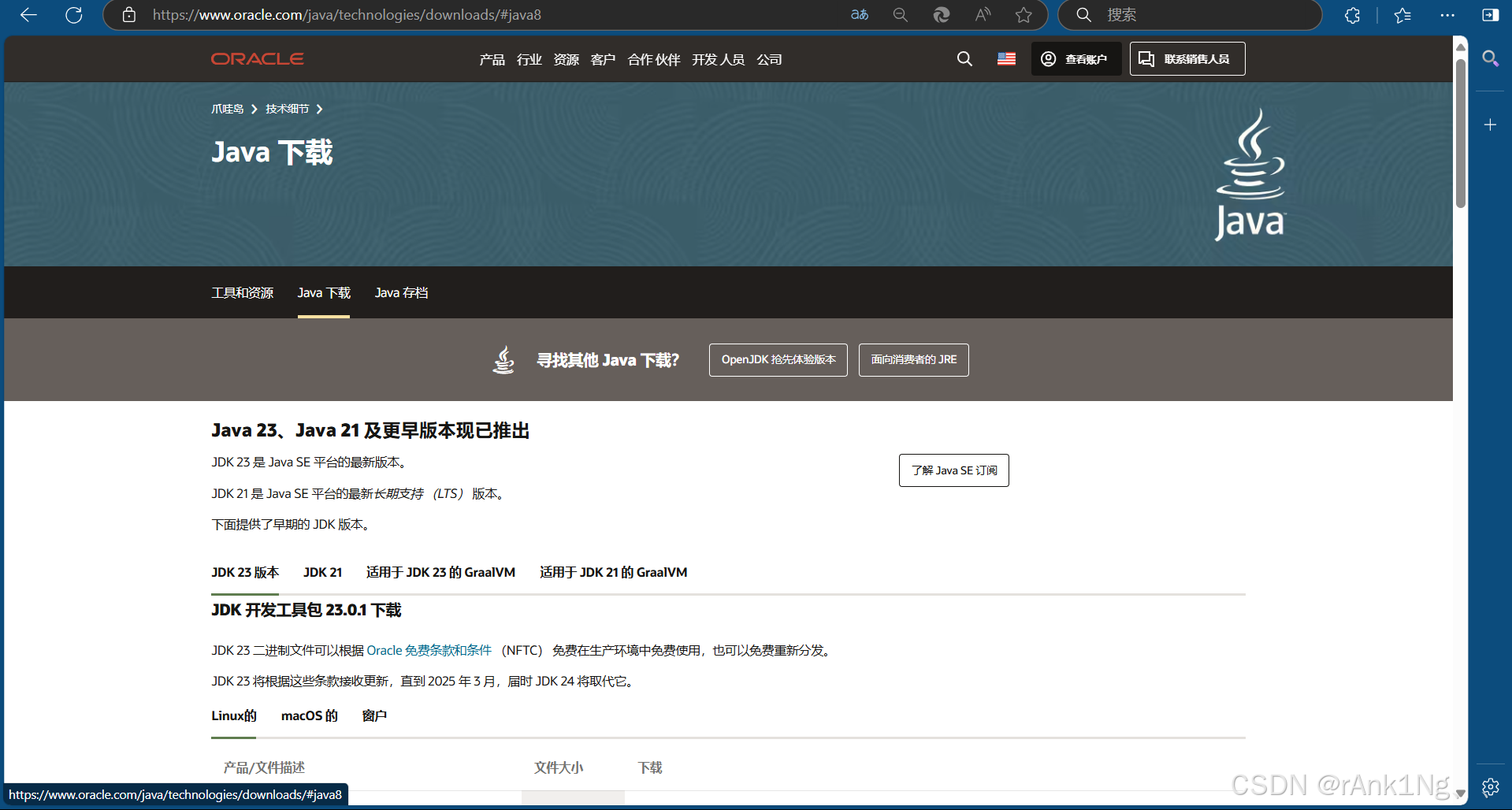This screenshot has width=1512, height=810.
Task: Open the Oracle site search icon
Action: click(964, 58)
